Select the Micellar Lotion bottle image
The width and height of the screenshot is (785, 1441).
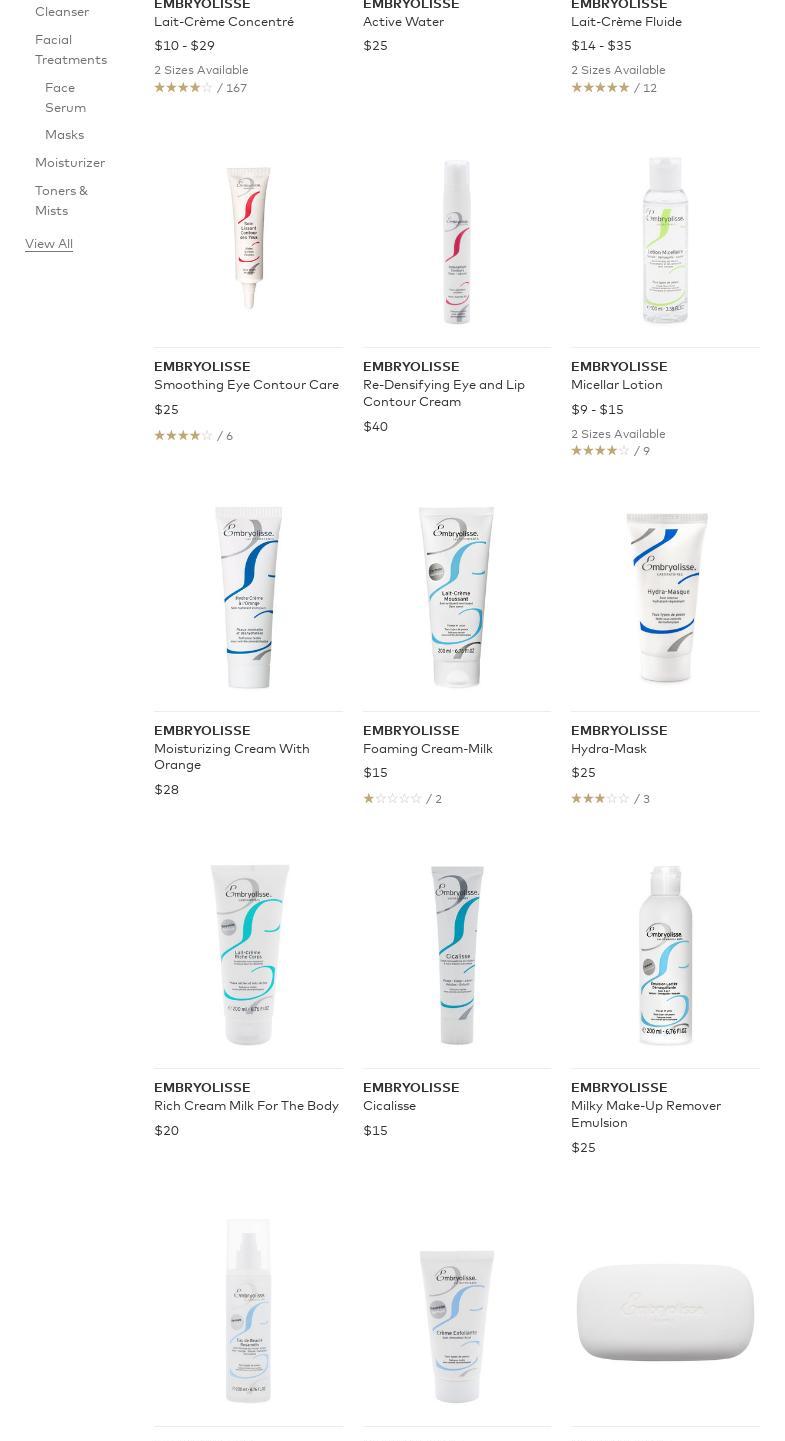tap(665, 241)
